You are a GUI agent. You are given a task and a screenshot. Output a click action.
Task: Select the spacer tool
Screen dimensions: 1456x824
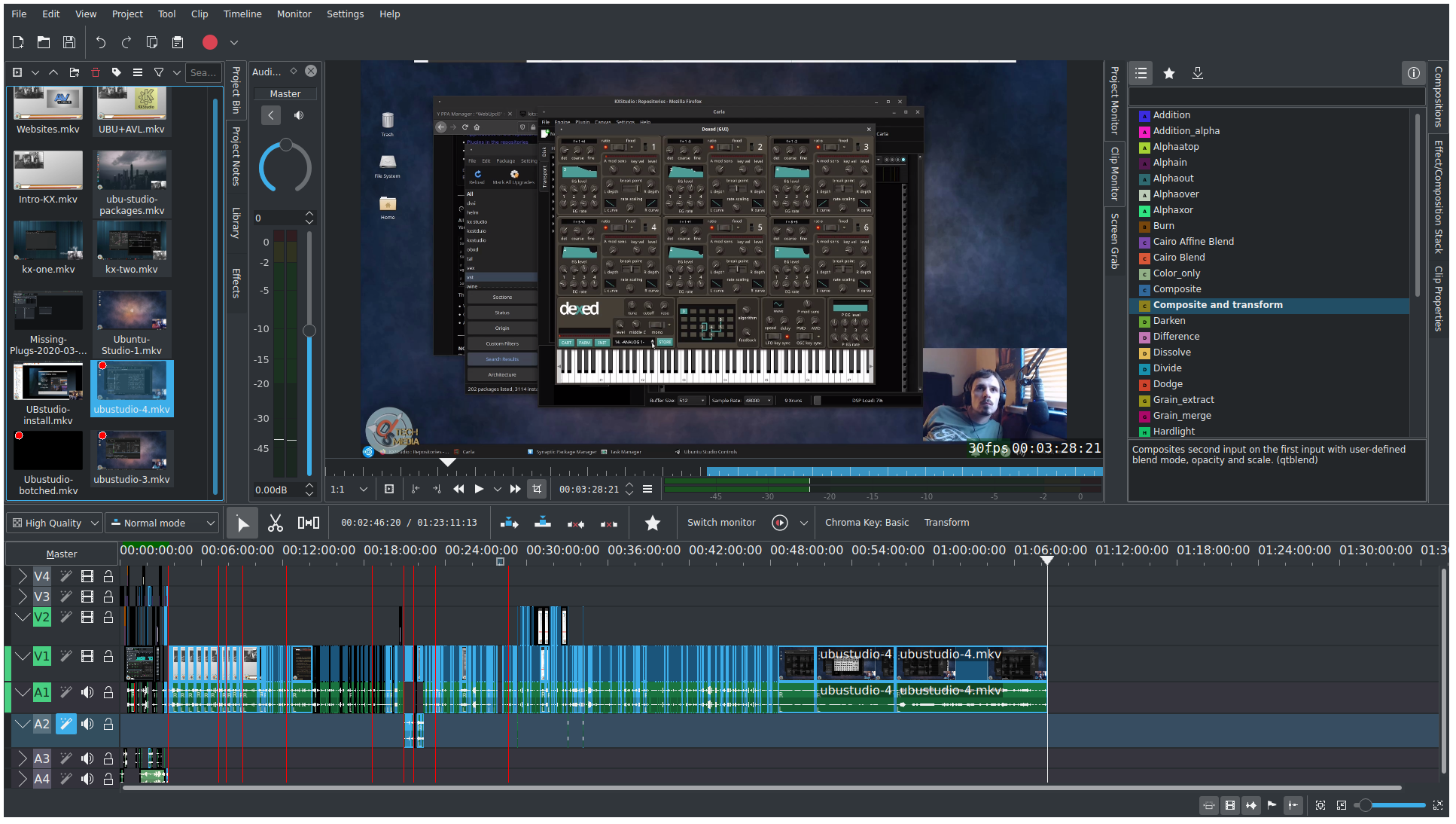point(309,523)
